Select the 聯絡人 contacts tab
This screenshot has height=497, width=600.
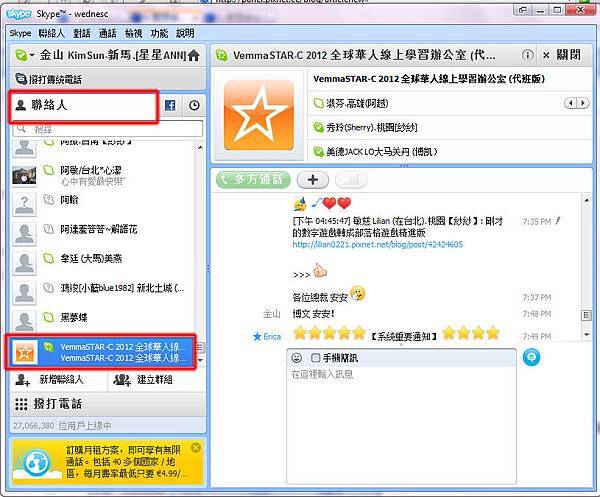tap(83, 106)
